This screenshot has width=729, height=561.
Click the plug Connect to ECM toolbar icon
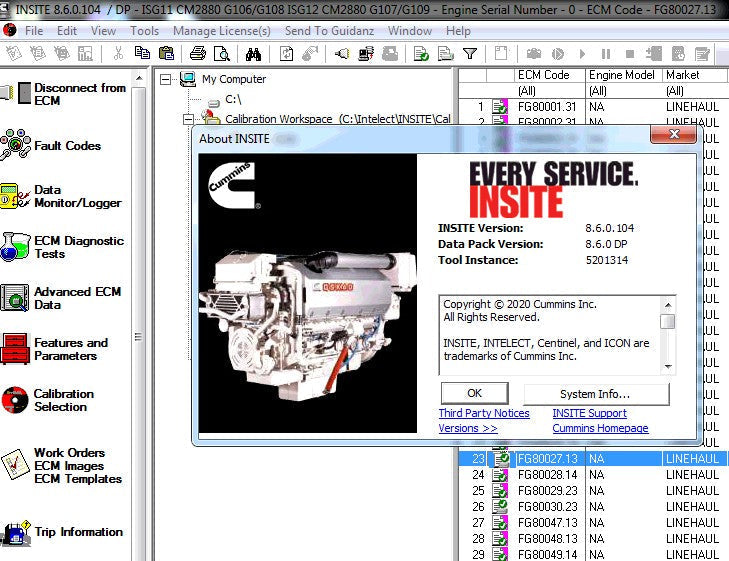342,54
